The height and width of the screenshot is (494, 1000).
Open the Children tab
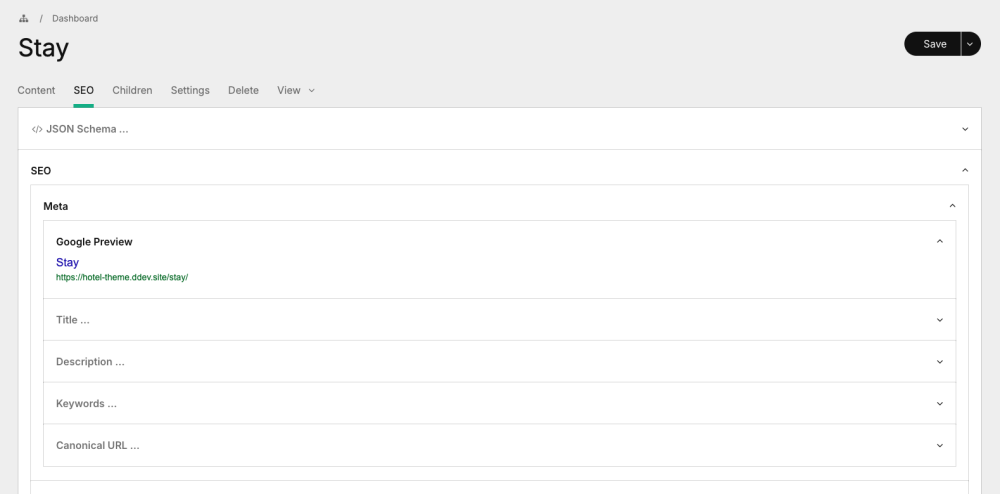click(x=132, y=90)
